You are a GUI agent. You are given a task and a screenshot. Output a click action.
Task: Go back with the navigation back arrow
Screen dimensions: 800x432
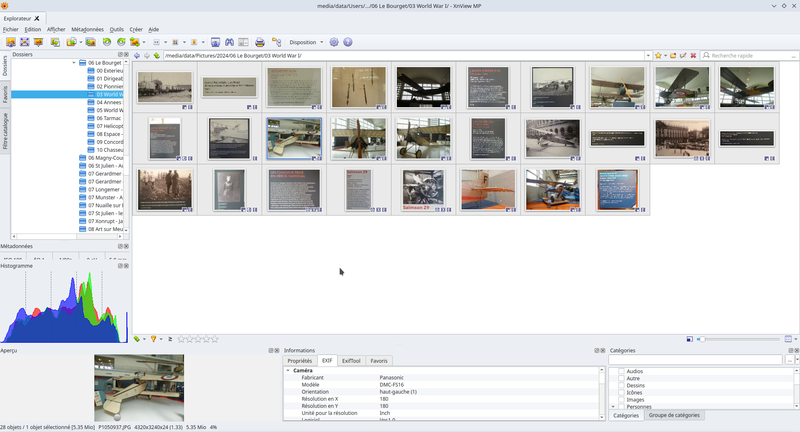coord(139,55)
